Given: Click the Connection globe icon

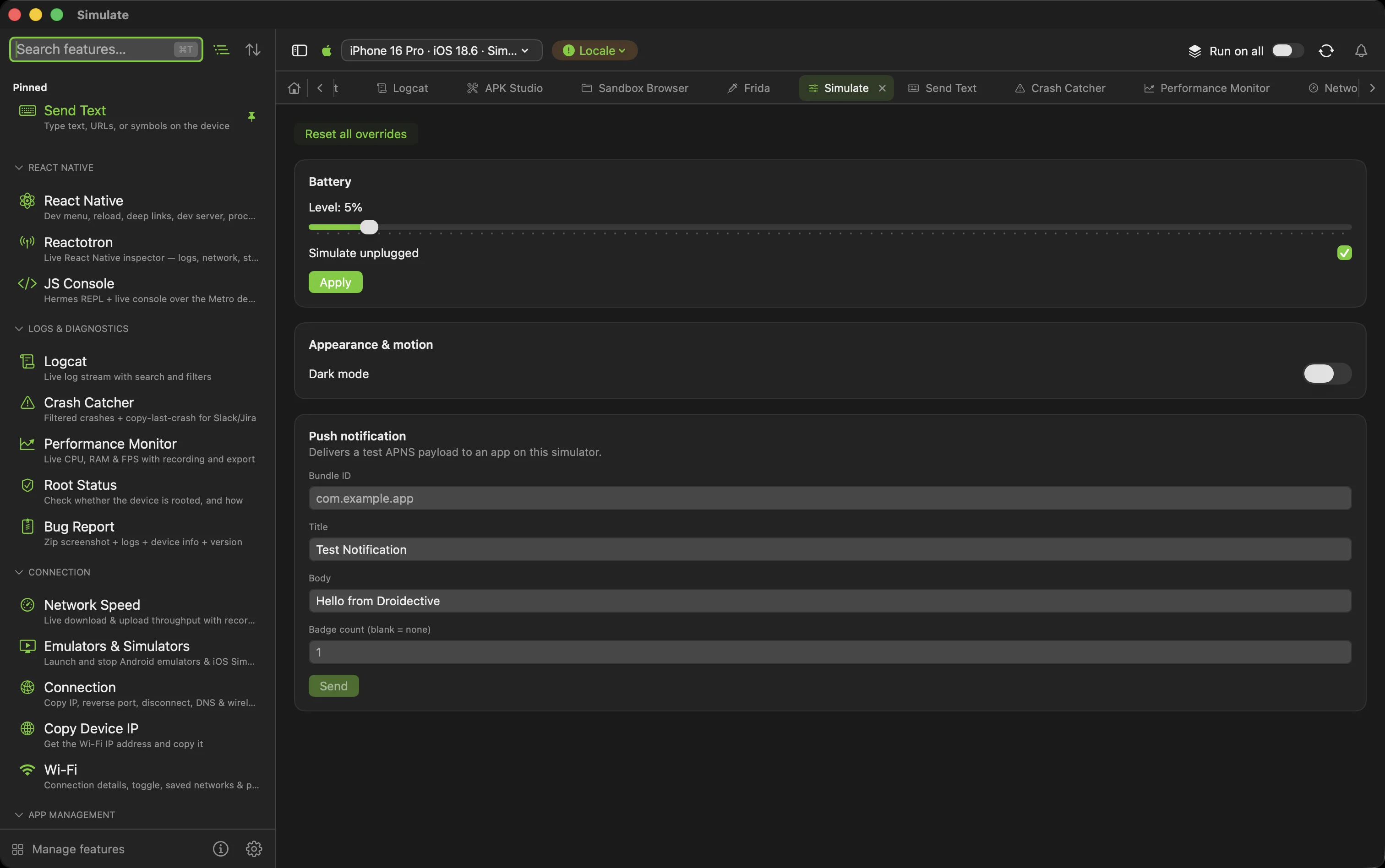Looking at the screenshot, I should tap(27, 687).
